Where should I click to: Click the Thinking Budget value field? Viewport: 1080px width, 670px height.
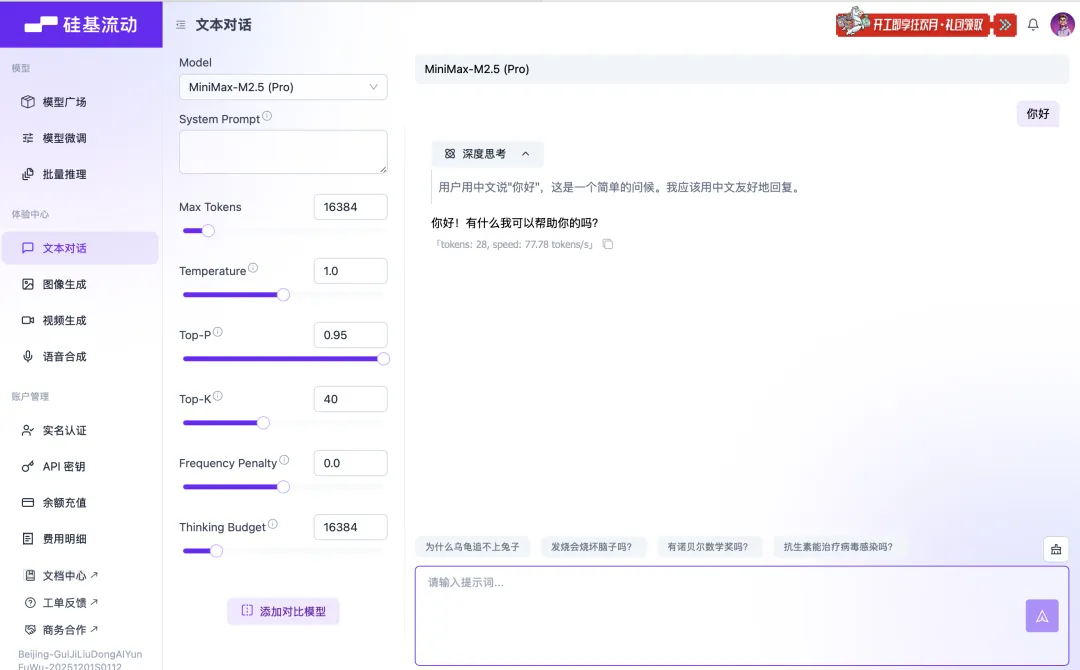click(x=351, y=527)
